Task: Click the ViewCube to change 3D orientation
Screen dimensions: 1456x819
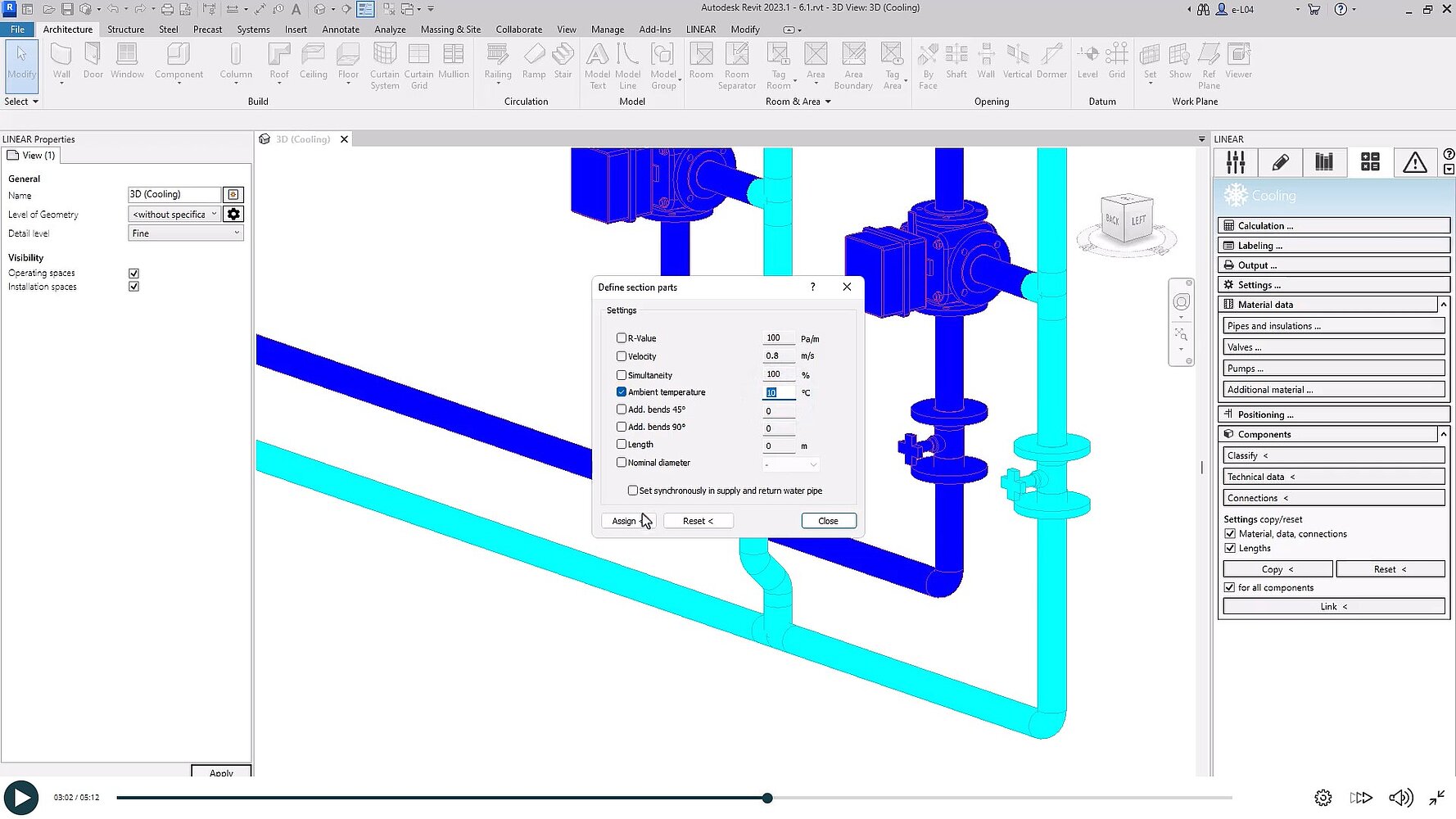Action: 1127,219
